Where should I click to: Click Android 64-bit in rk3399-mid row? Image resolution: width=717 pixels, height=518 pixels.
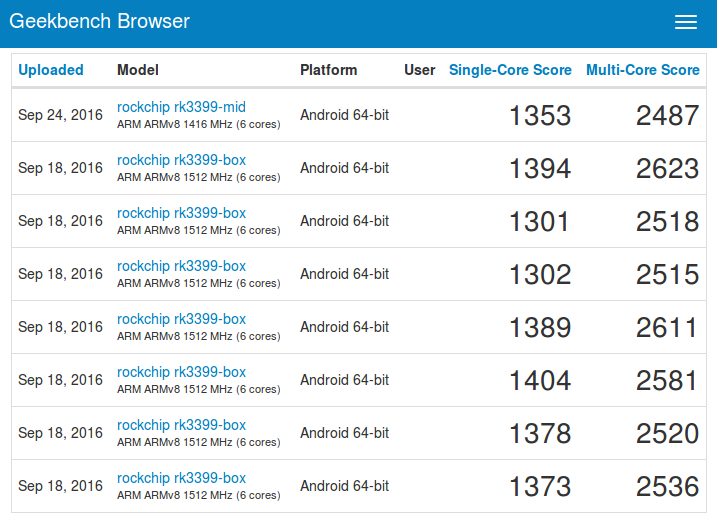[344, 115]
